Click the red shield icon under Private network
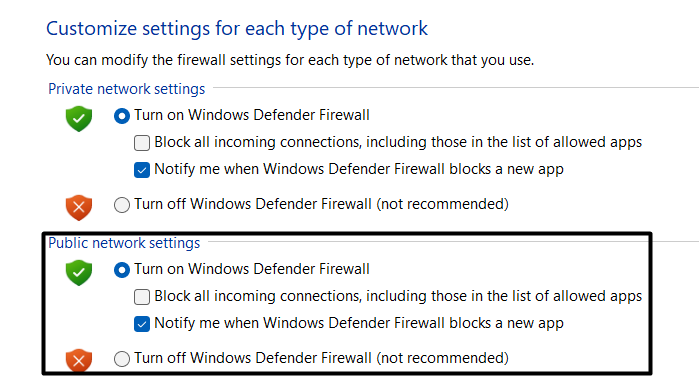 point(79,207)
